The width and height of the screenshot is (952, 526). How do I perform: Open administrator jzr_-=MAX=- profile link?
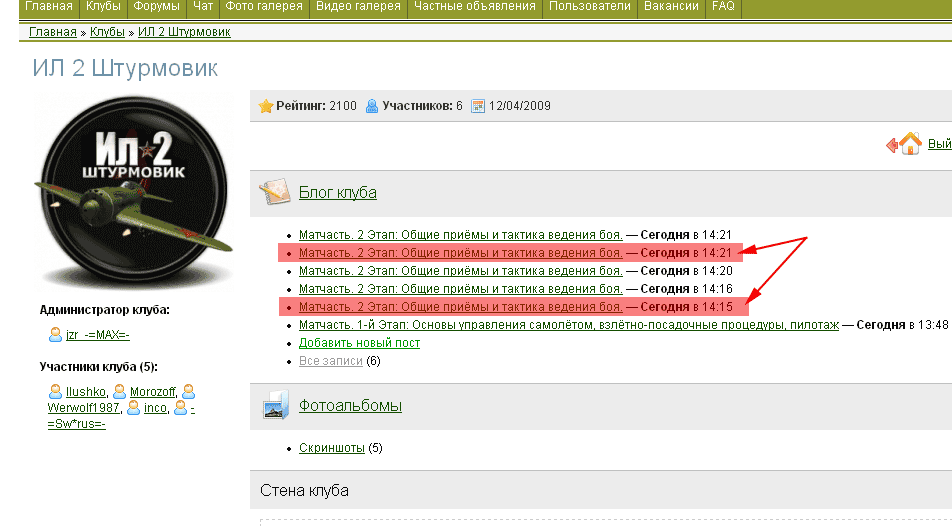pos(98,335)
